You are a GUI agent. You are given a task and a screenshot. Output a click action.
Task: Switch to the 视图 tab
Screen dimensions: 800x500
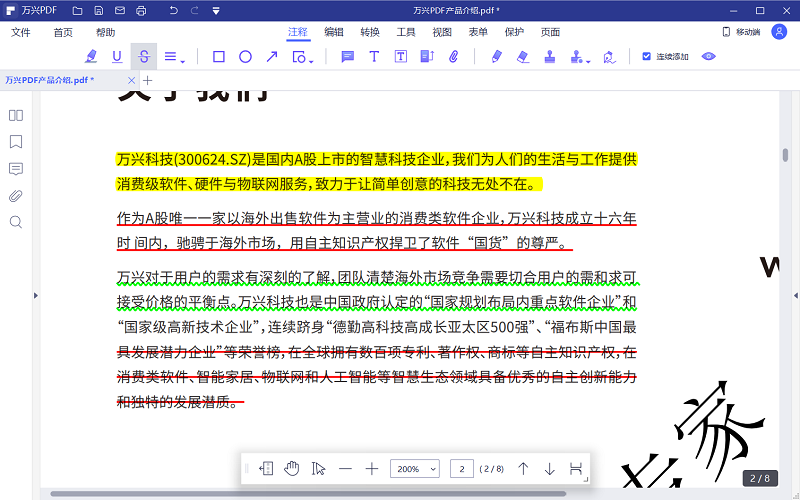(442, 32)
